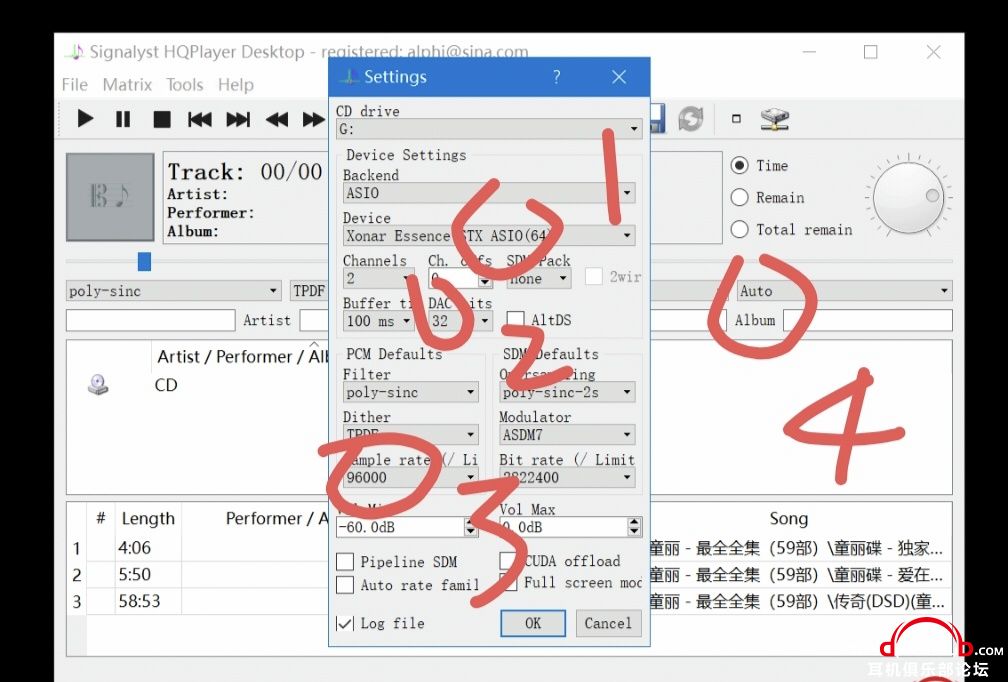Open the Buffer time 100 ms dropdown

pos(379,320)
